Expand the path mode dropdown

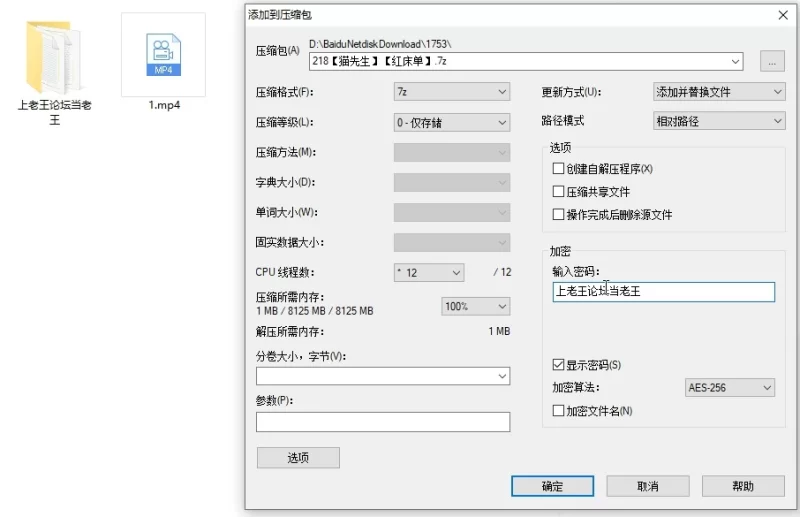718,121
